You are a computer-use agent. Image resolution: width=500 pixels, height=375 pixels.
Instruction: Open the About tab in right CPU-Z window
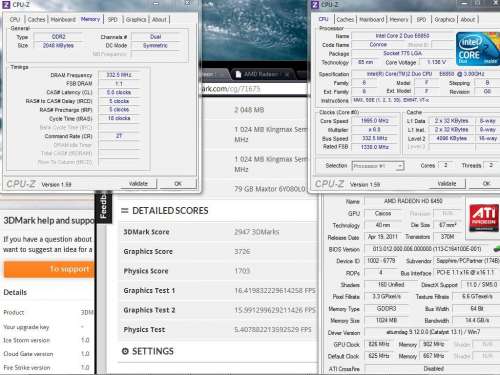pyautogui.click(x=468, y=20)
